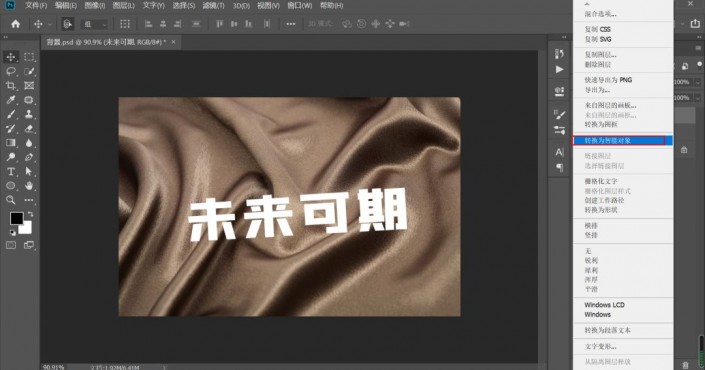
Task: Click the delete layer trash icon
Action: (x=685, y=365)
